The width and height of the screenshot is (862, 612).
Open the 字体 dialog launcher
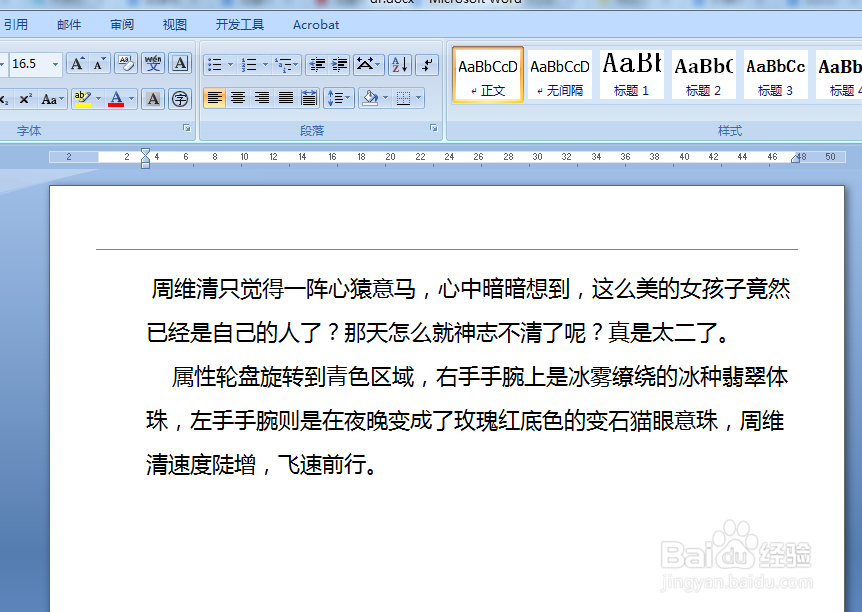[187, 128]
